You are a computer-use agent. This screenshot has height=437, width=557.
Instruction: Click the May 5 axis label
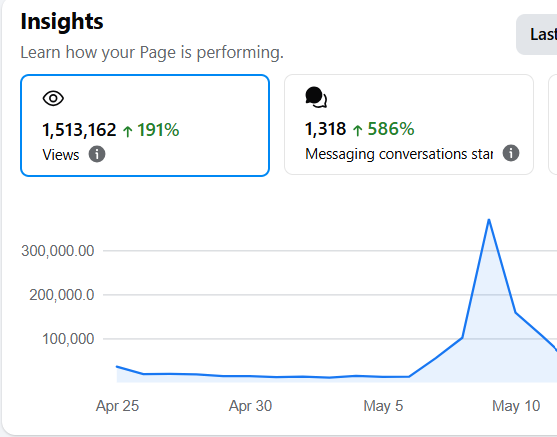pos(383,406)
